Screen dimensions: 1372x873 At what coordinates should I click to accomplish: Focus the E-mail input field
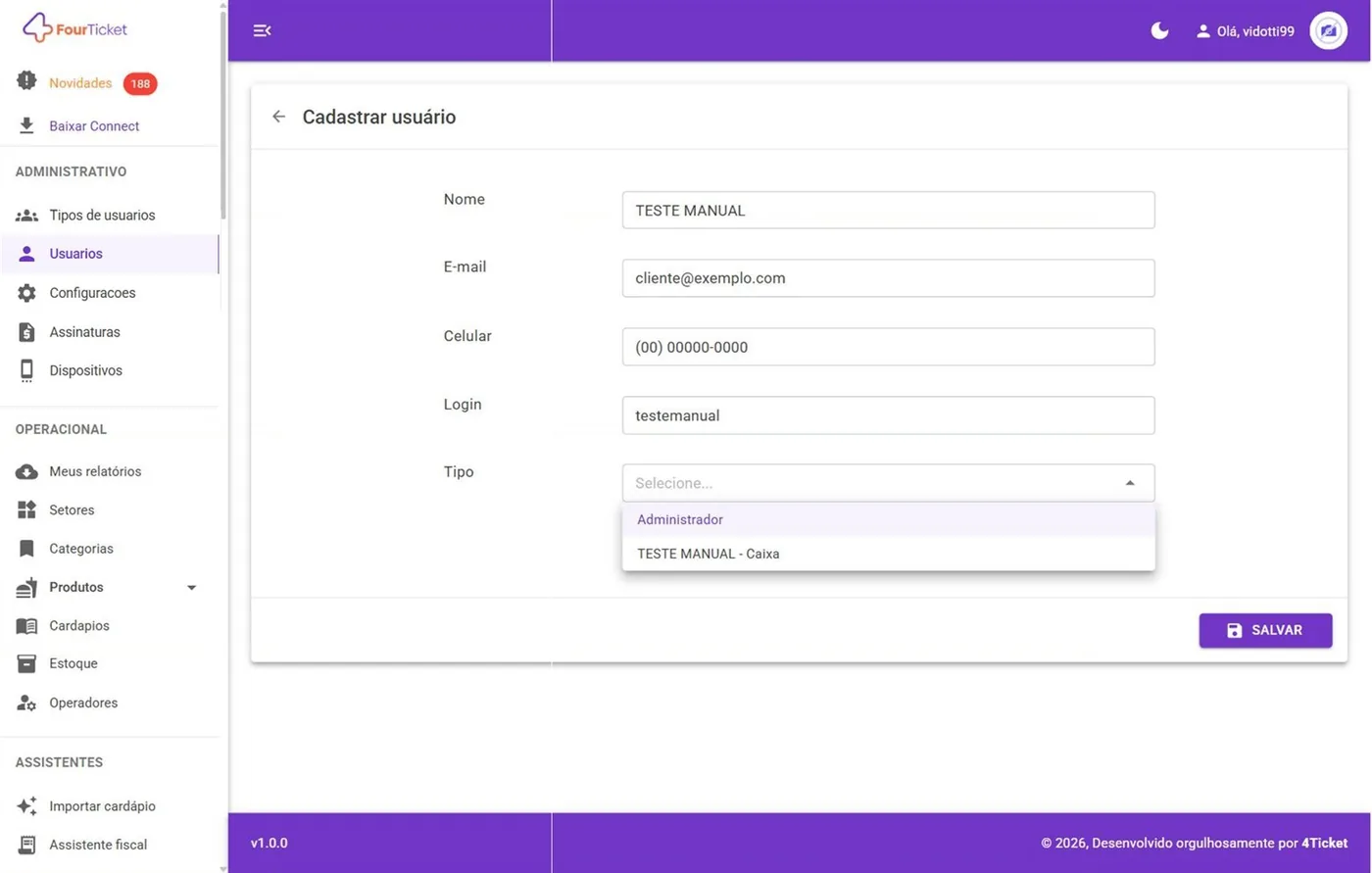[x=889, y=278]
